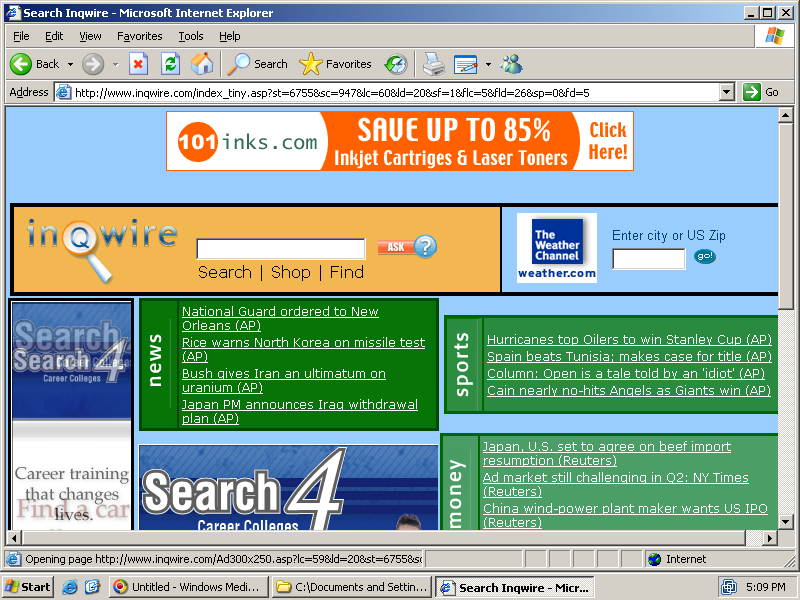The width and height of the screenshot is (800, 600).
Task: Switch to Untitled - Windows Media taskbar button
Action: coord(190,587)
